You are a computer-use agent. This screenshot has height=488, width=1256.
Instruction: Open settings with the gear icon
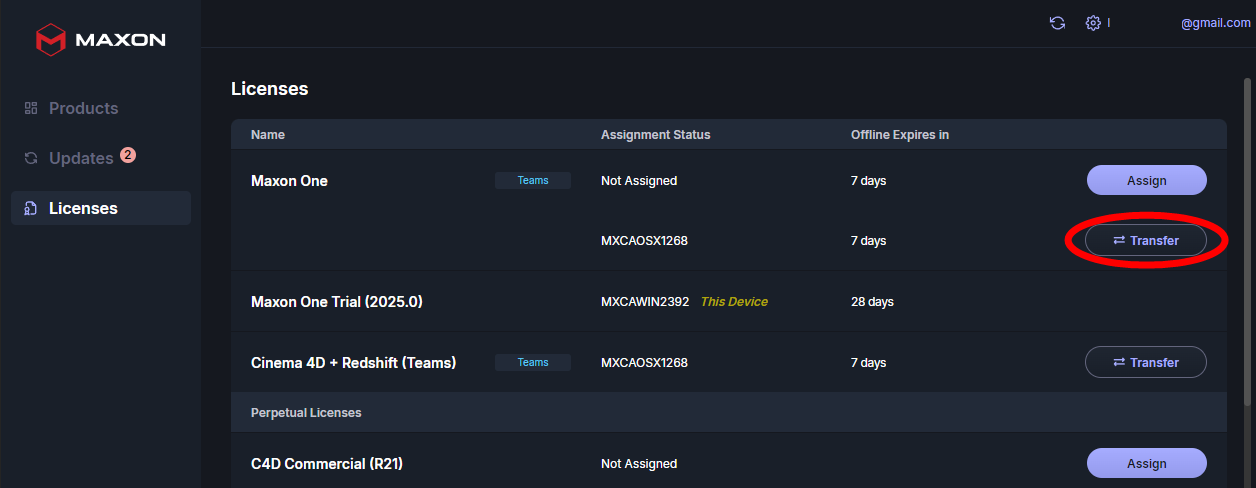tap(1093, 23)
